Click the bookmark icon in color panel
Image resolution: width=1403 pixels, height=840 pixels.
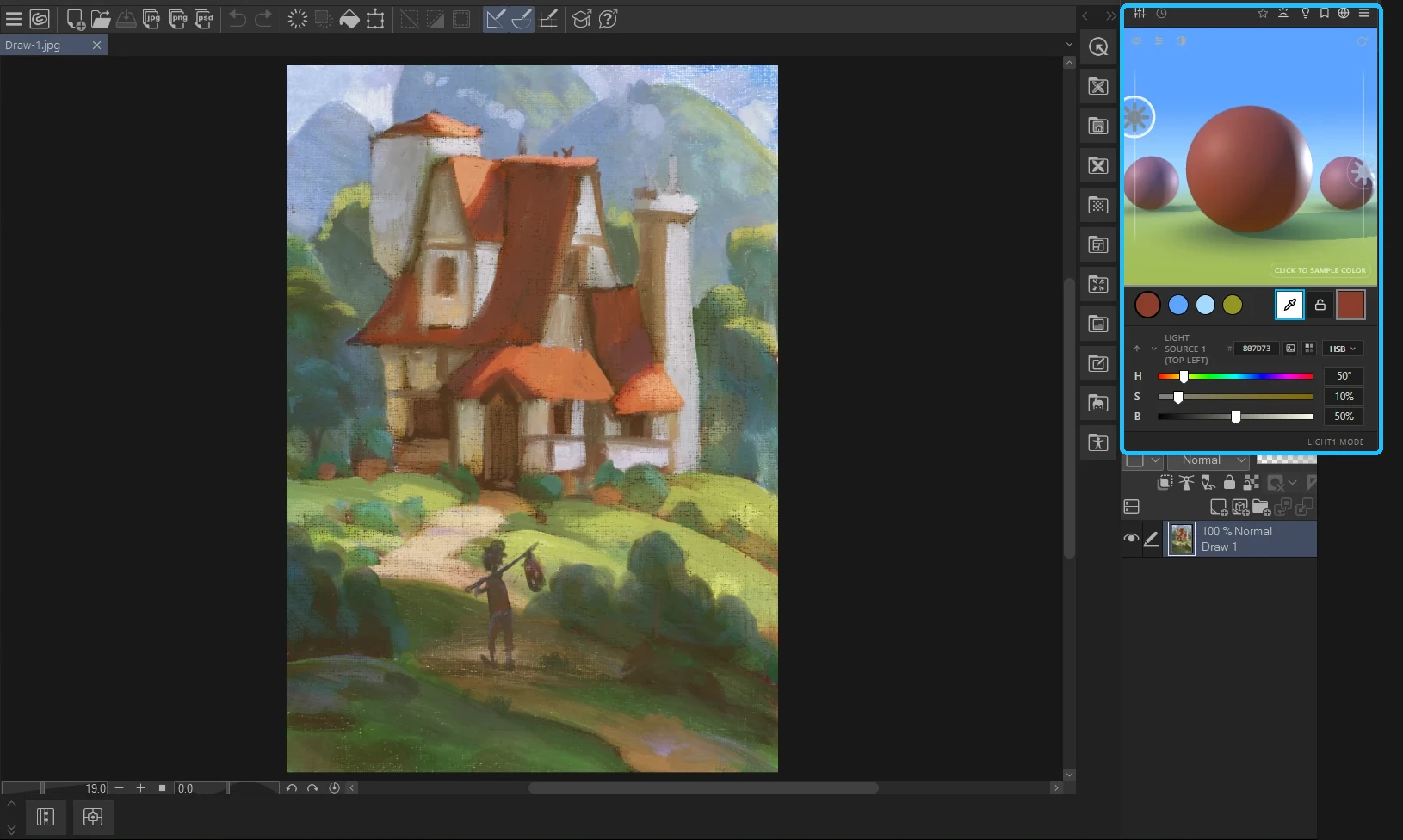(x=1325, y=13)
